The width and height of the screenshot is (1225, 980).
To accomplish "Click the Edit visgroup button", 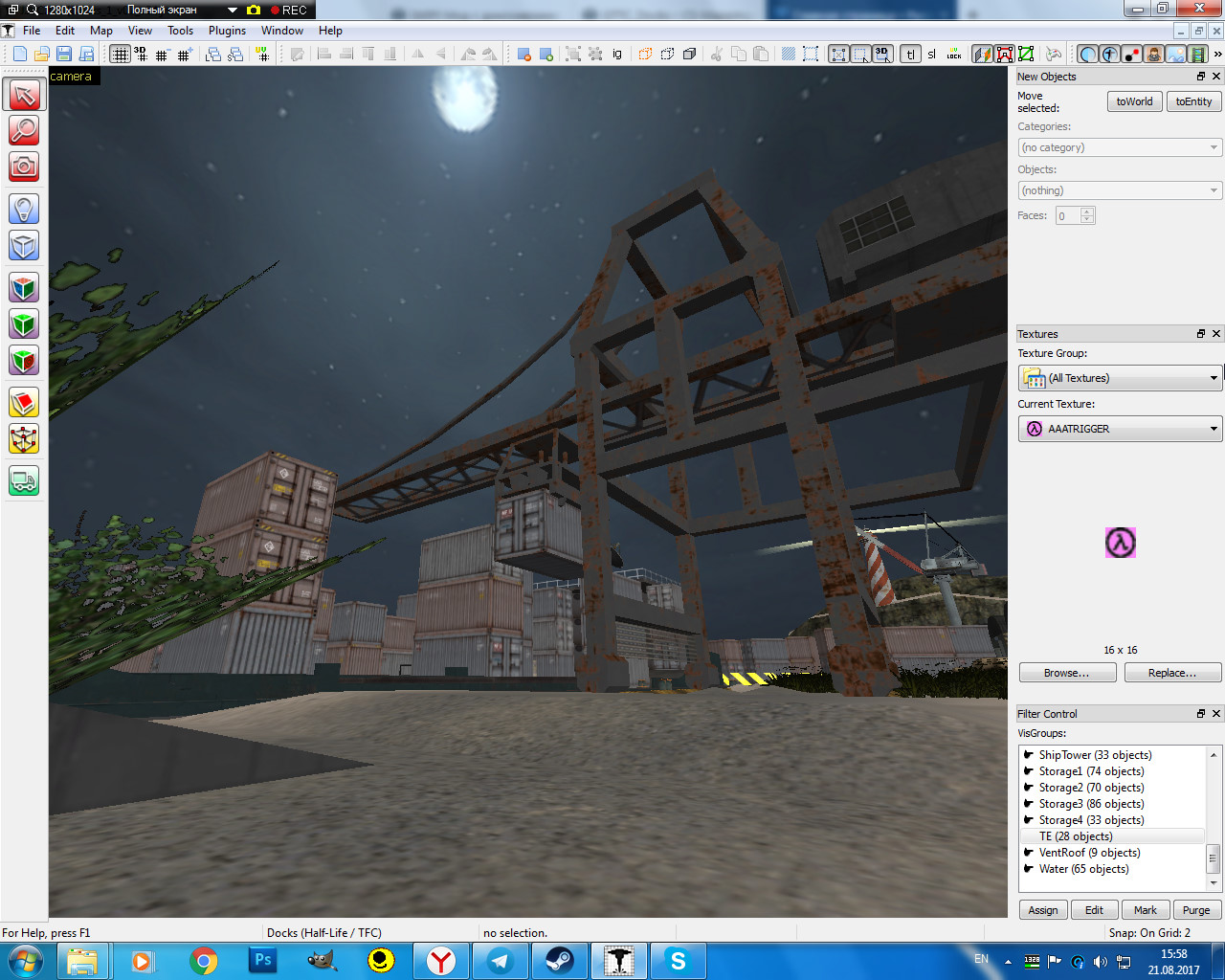I will coord(1094,910).
